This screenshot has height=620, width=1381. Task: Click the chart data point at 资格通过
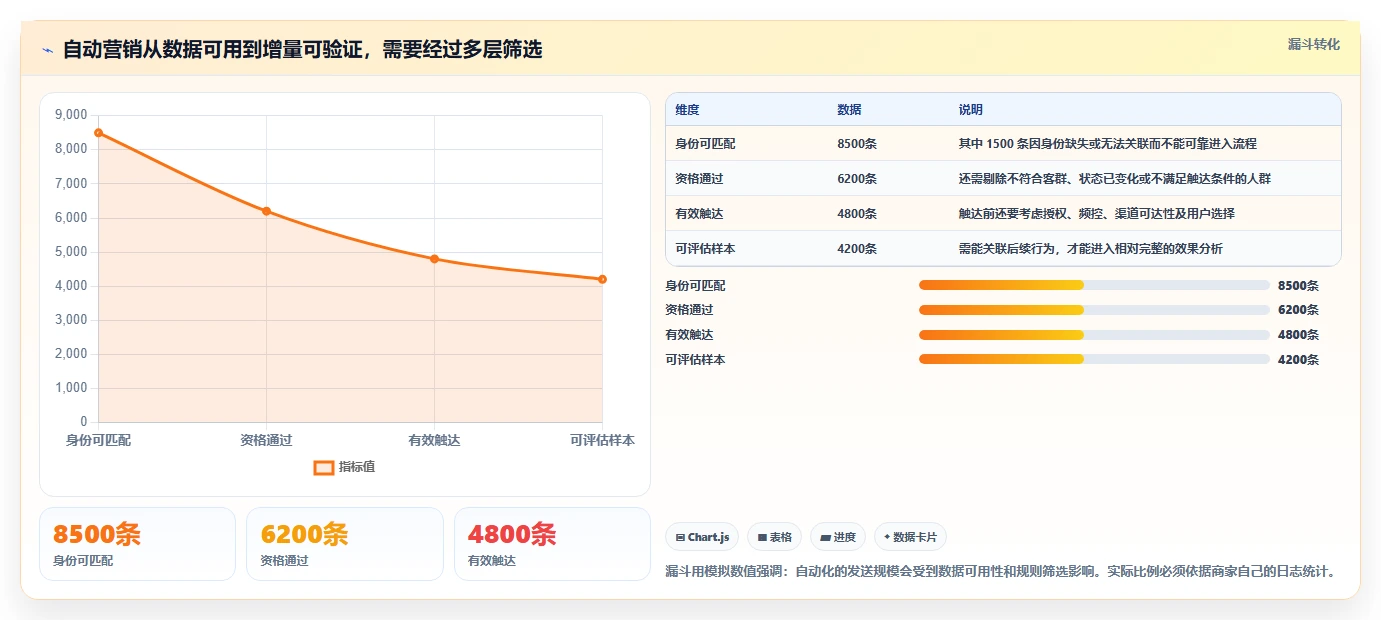pos(266,211)
